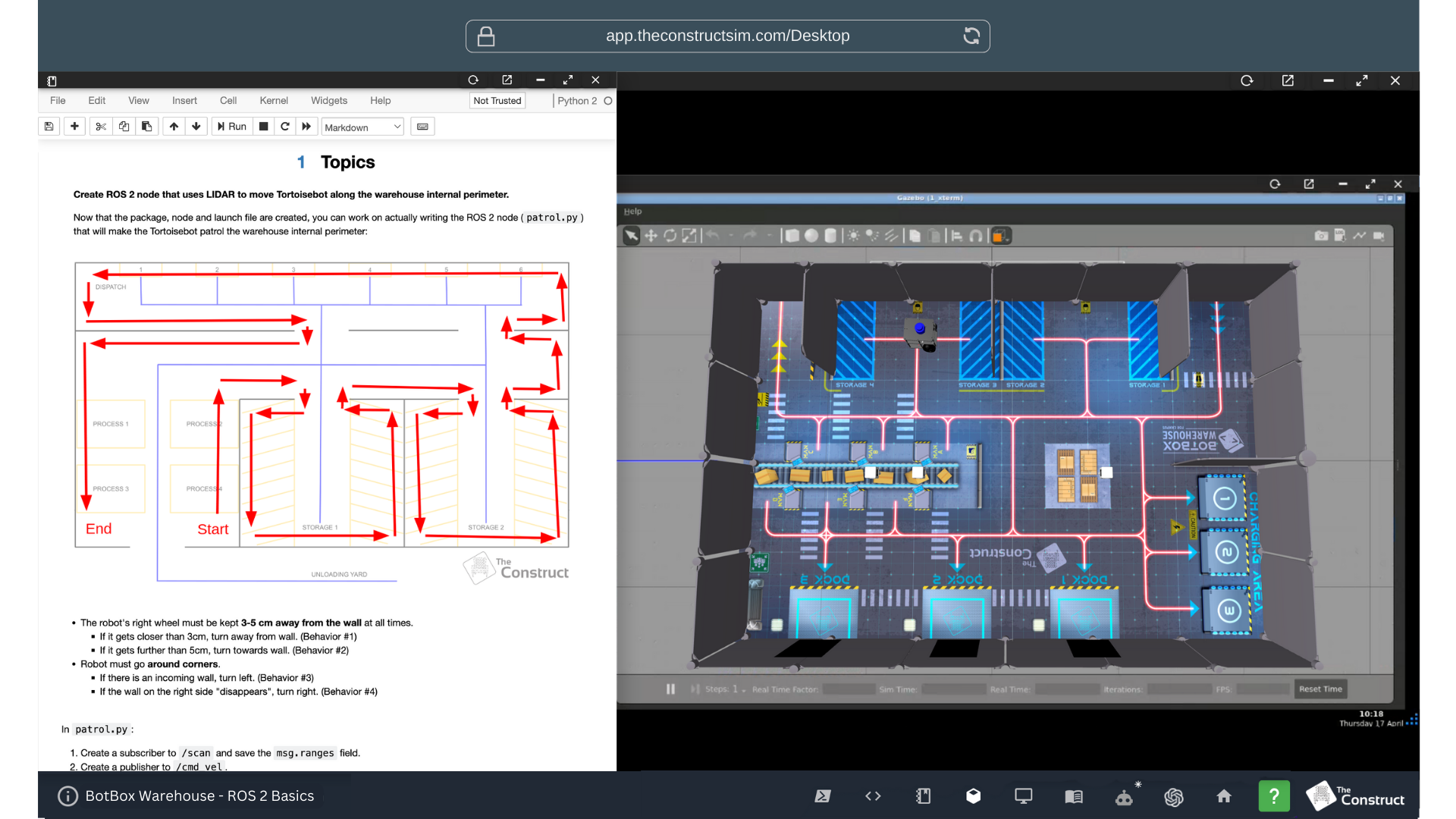Click the padlock site security icon
The width and height of the screenshot is (1456, 819).
(486, 36)
